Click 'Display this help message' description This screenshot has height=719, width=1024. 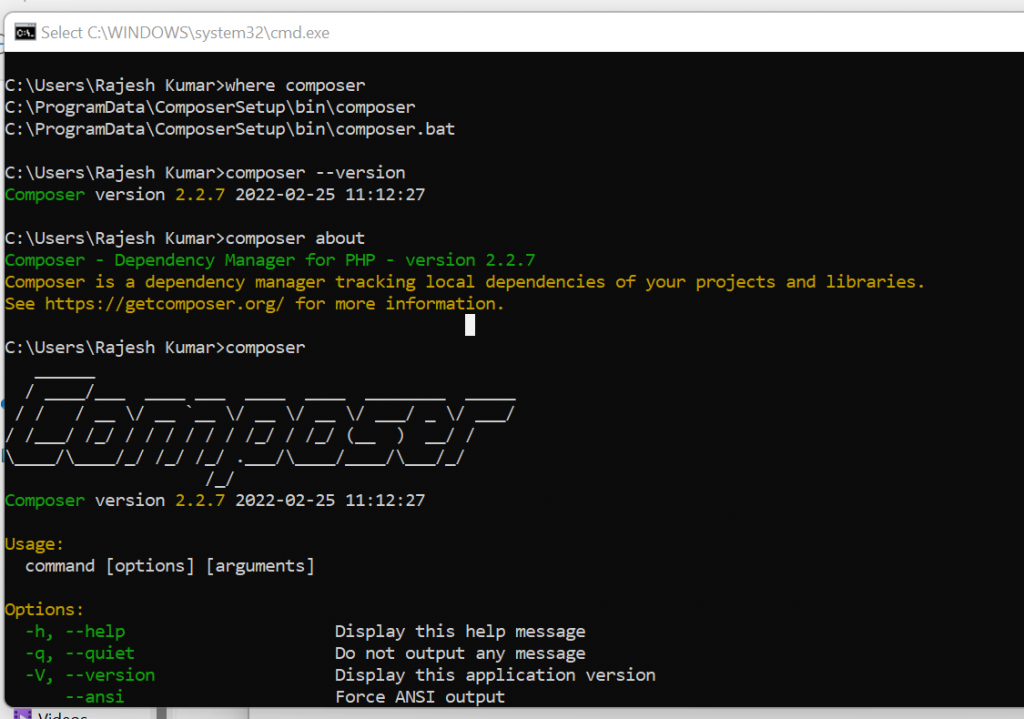[460, 631]
